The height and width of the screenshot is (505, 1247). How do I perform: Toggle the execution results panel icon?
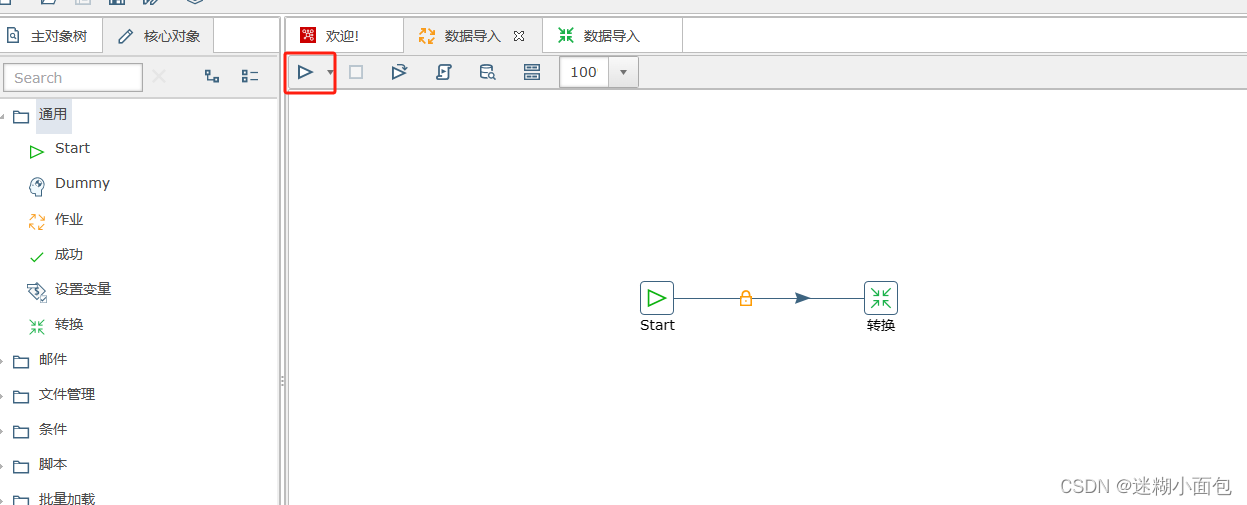coord(532,72)
